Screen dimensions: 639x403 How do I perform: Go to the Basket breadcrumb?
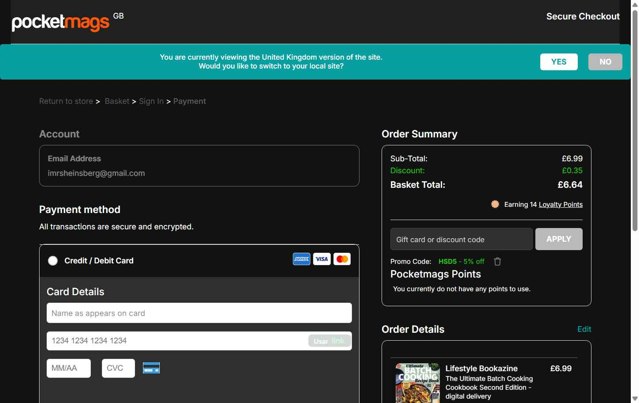117,101
